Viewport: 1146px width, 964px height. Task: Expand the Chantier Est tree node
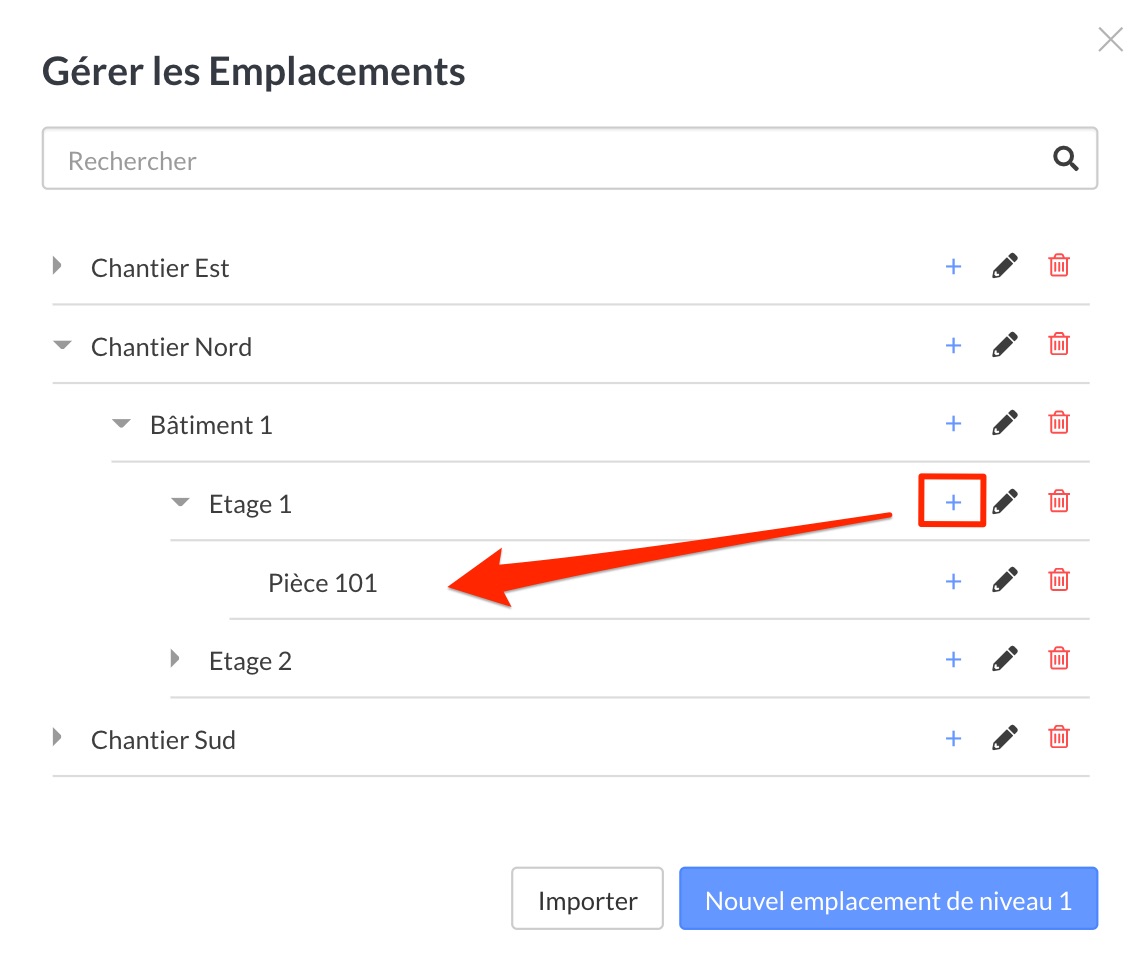coord(57,266)
